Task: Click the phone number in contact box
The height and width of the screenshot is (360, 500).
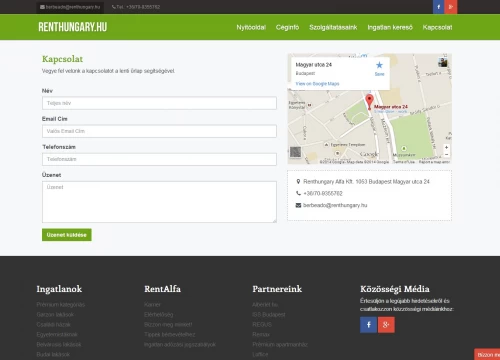Action: point(323,193)
